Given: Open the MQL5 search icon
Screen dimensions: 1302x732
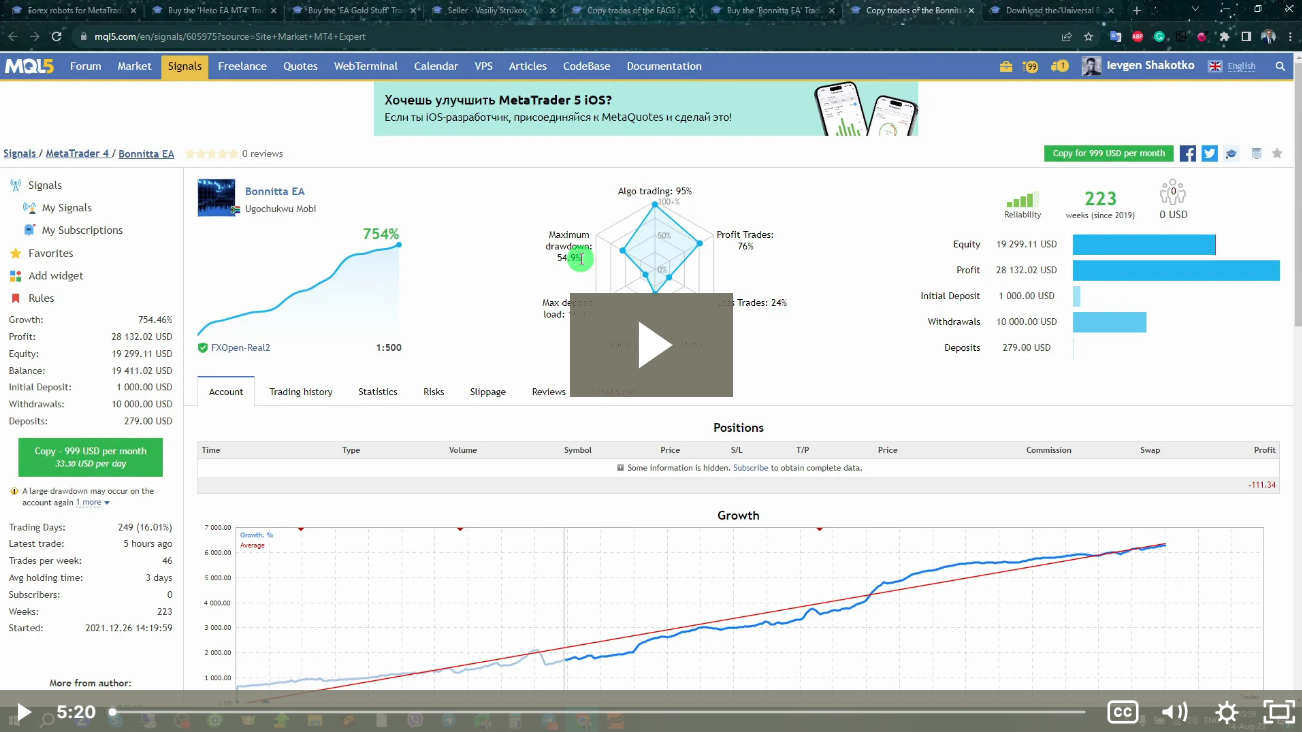Looking at the screenshot, I should [x=1280, y=66].
